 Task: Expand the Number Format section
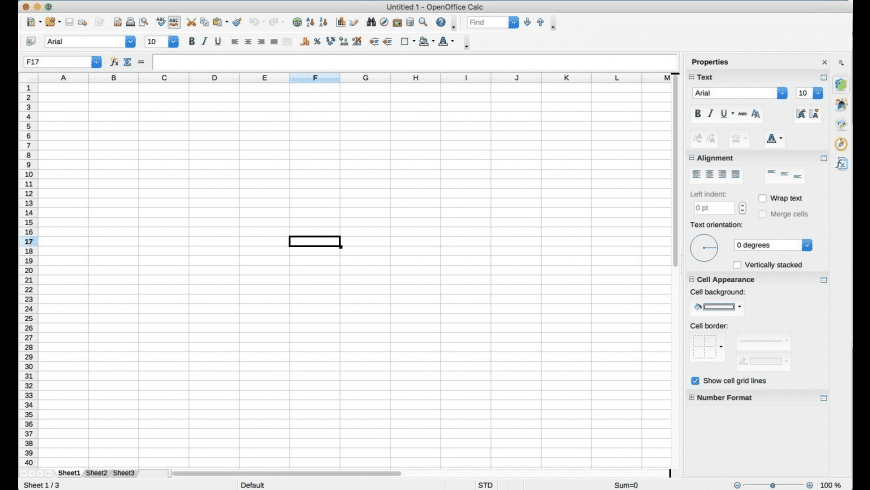(691, 397)
